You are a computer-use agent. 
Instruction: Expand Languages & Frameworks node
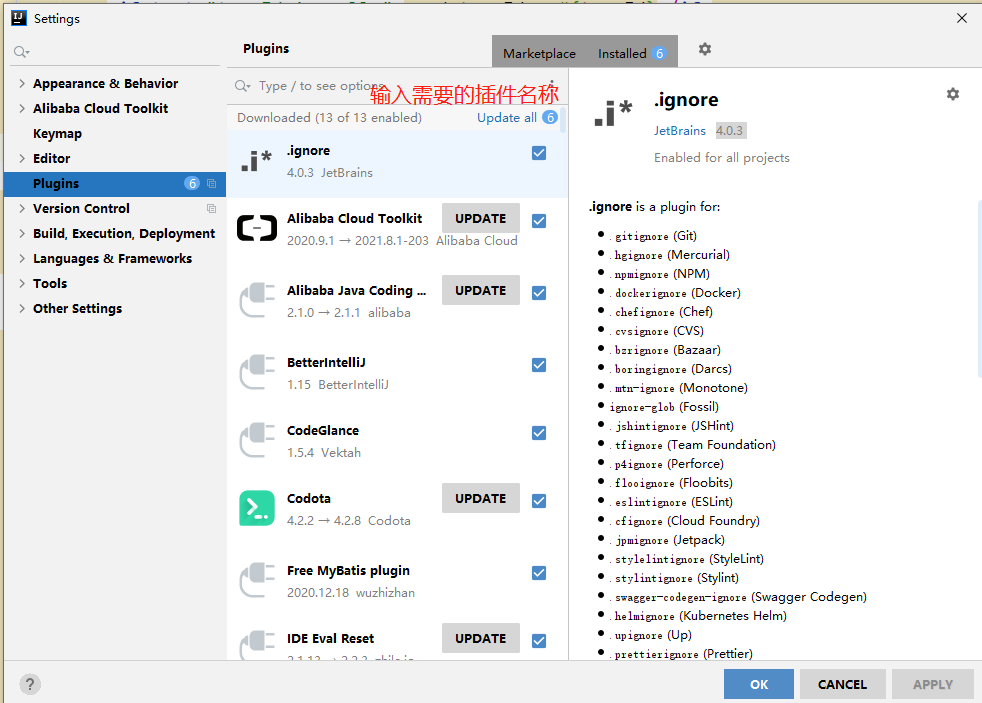pyautogui.click(x=22, y=259)
